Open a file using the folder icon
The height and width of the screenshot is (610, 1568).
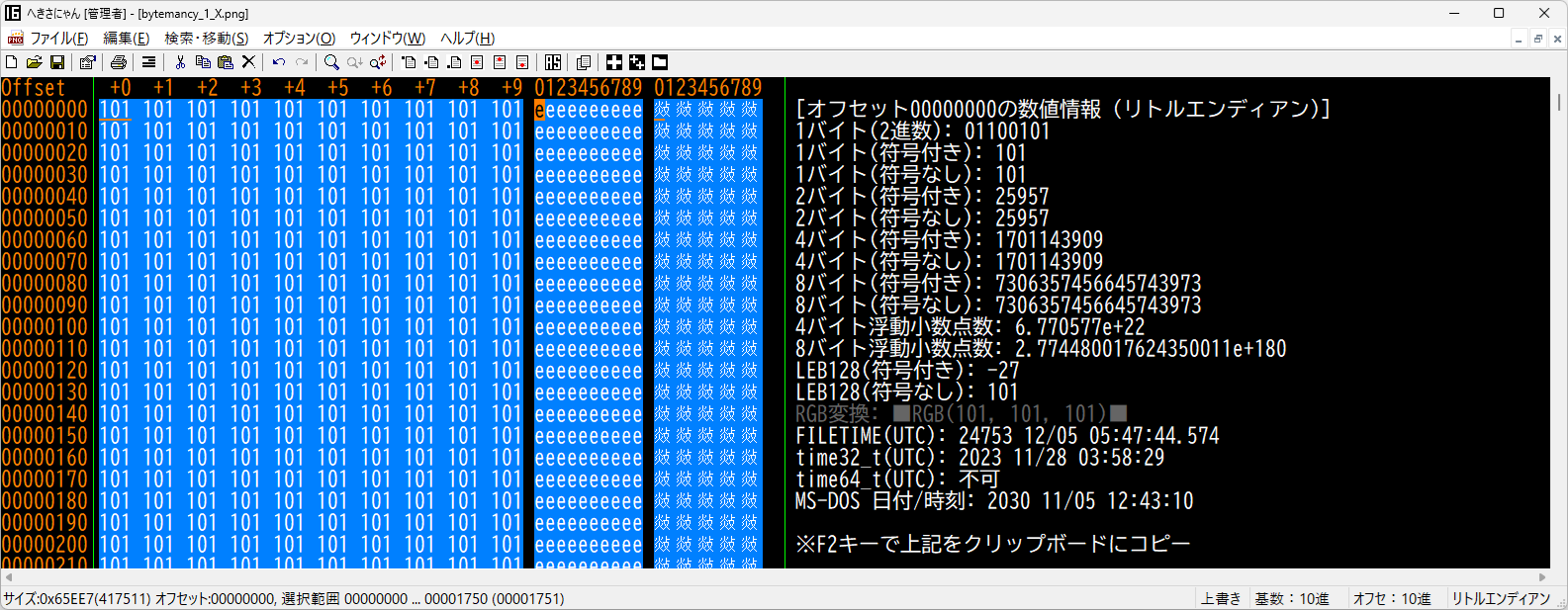(x=34, y=62)
